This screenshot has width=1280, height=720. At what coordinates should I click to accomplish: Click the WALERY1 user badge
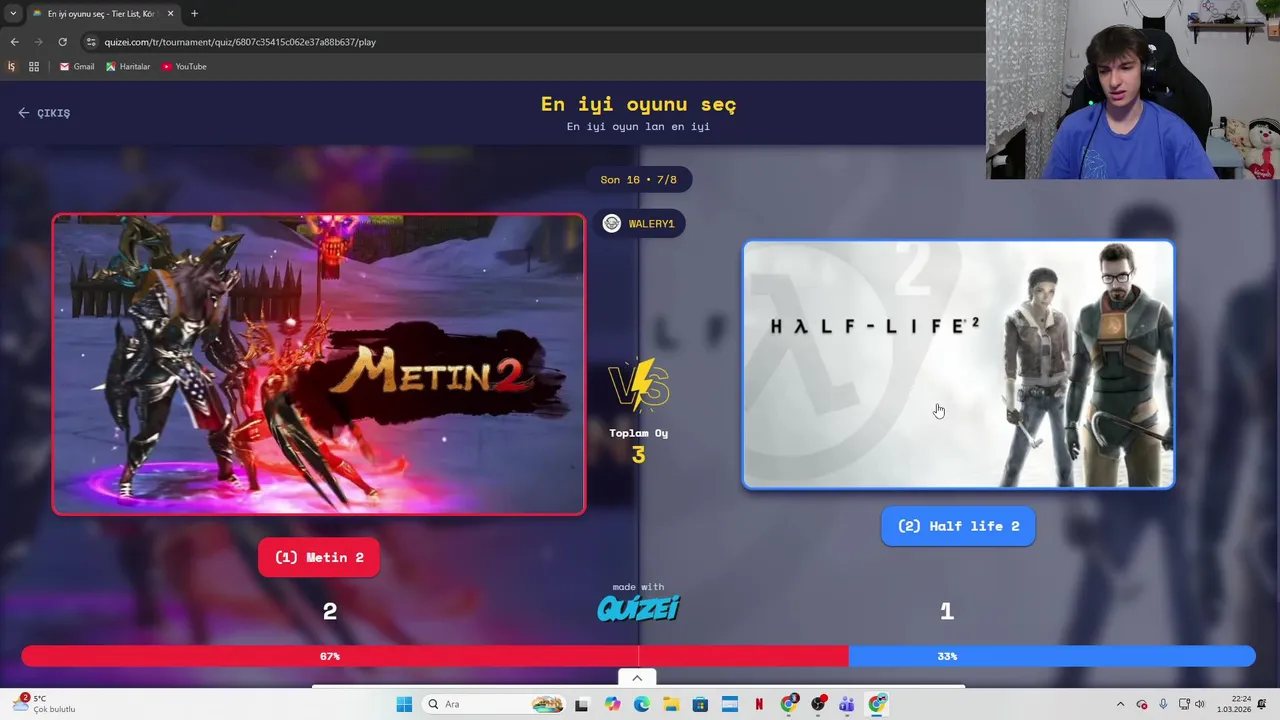[640, 224]
